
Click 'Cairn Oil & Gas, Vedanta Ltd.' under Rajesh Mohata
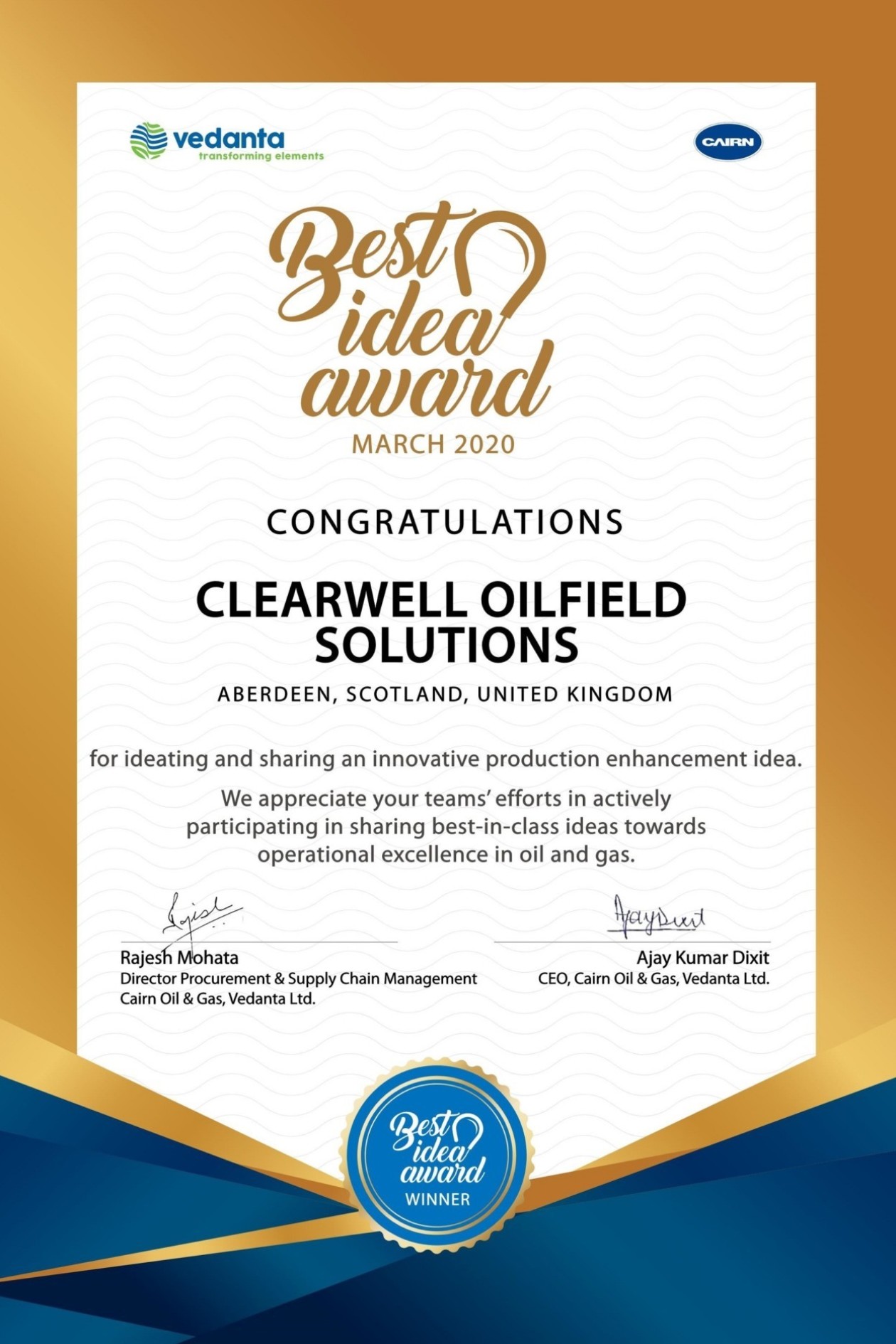click(x=217, y=998)
